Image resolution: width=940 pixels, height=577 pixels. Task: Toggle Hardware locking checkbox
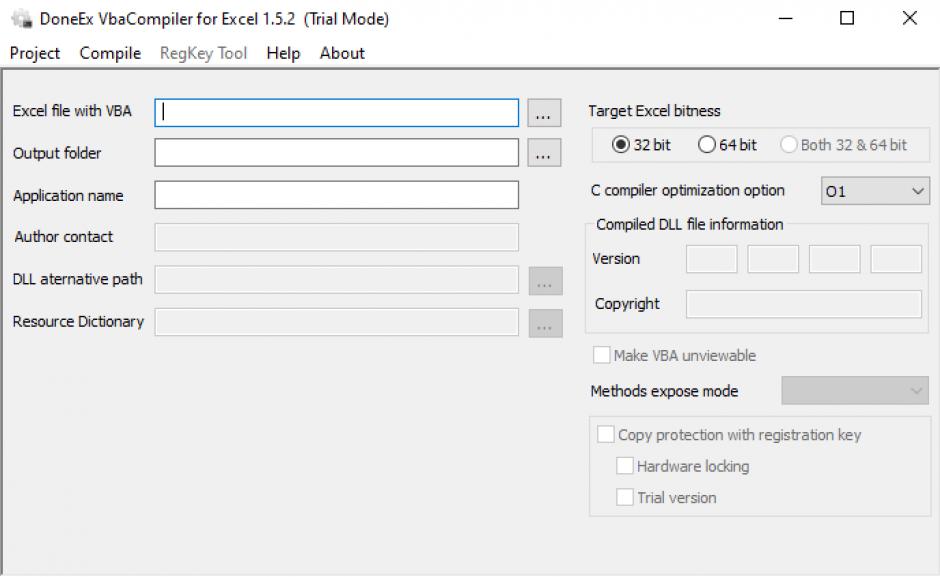(x=625, y=466)
